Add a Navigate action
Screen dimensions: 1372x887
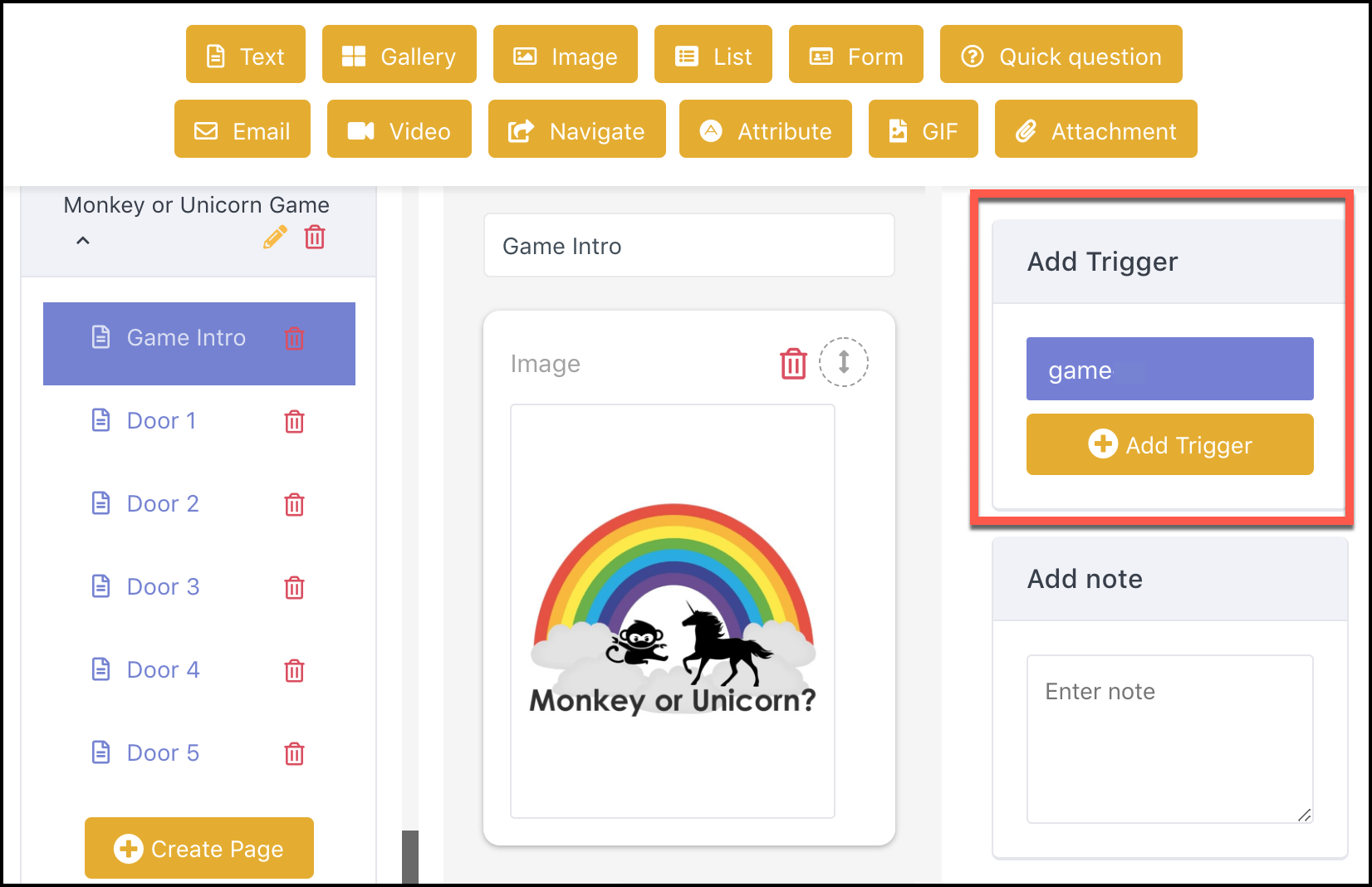[x=576, y=129]
